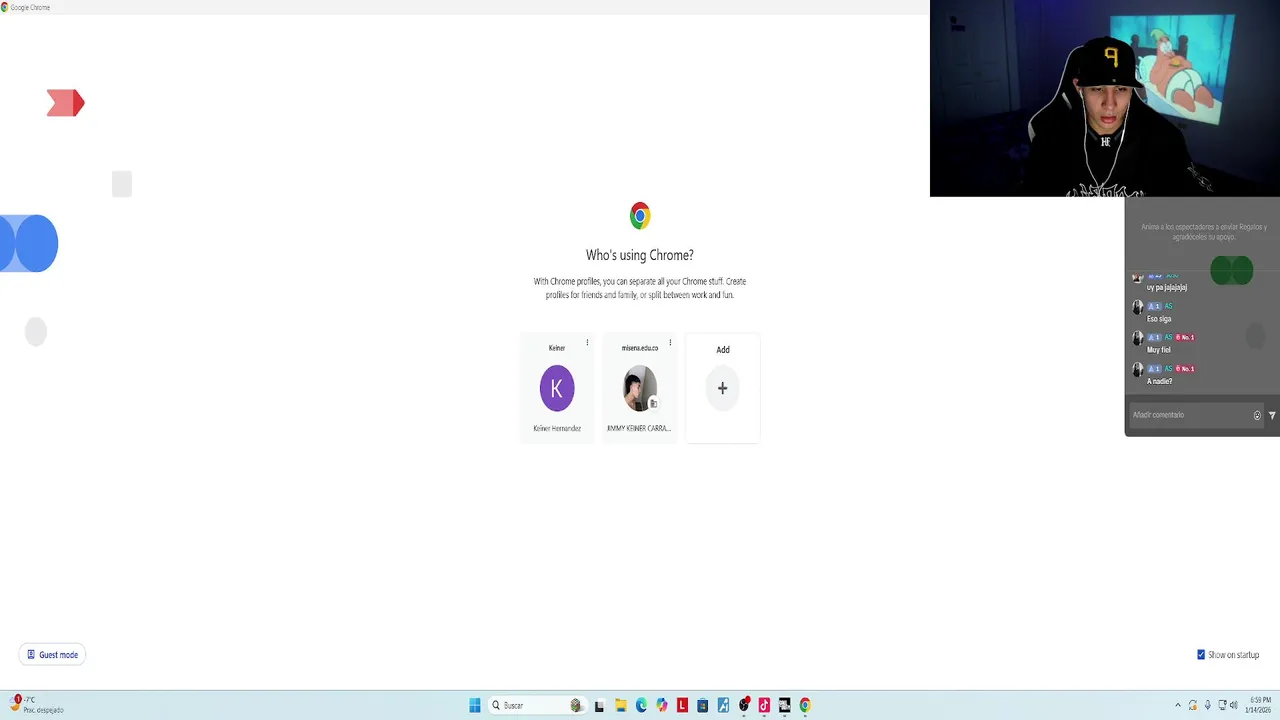Viewport: 1280px width, 720px height.
Task: Open Guest mode
Action: click(x=52, y=655)
